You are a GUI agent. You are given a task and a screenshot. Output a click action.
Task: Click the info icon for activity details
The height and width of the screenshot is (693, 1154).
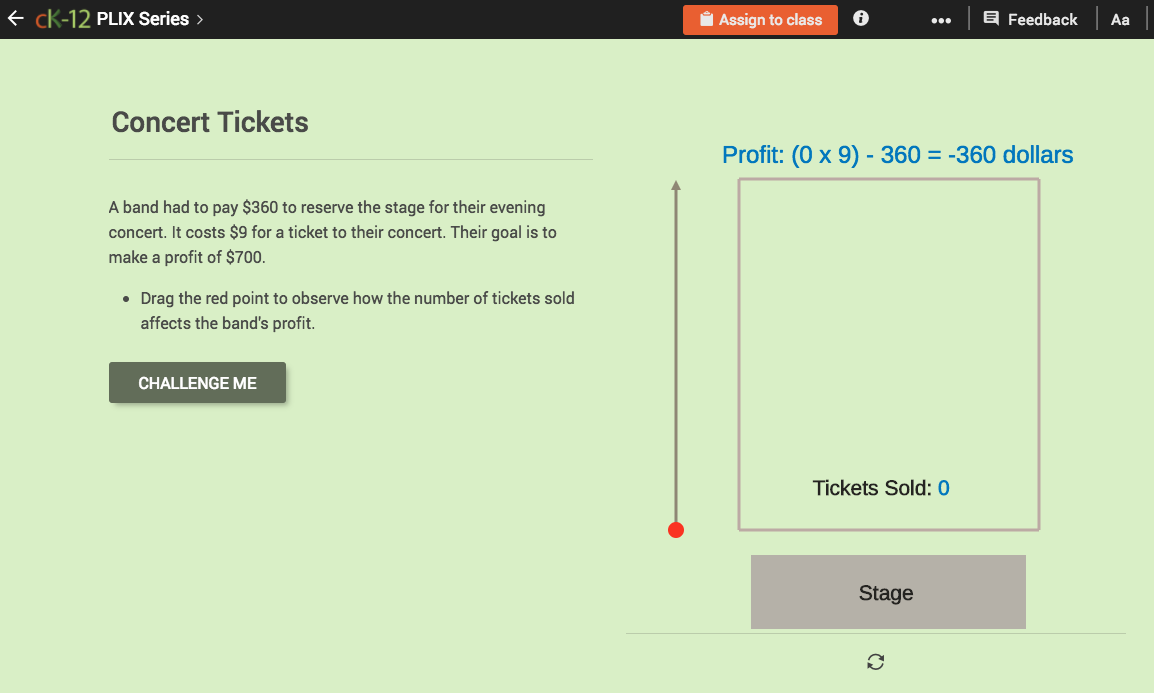[860, 18]
